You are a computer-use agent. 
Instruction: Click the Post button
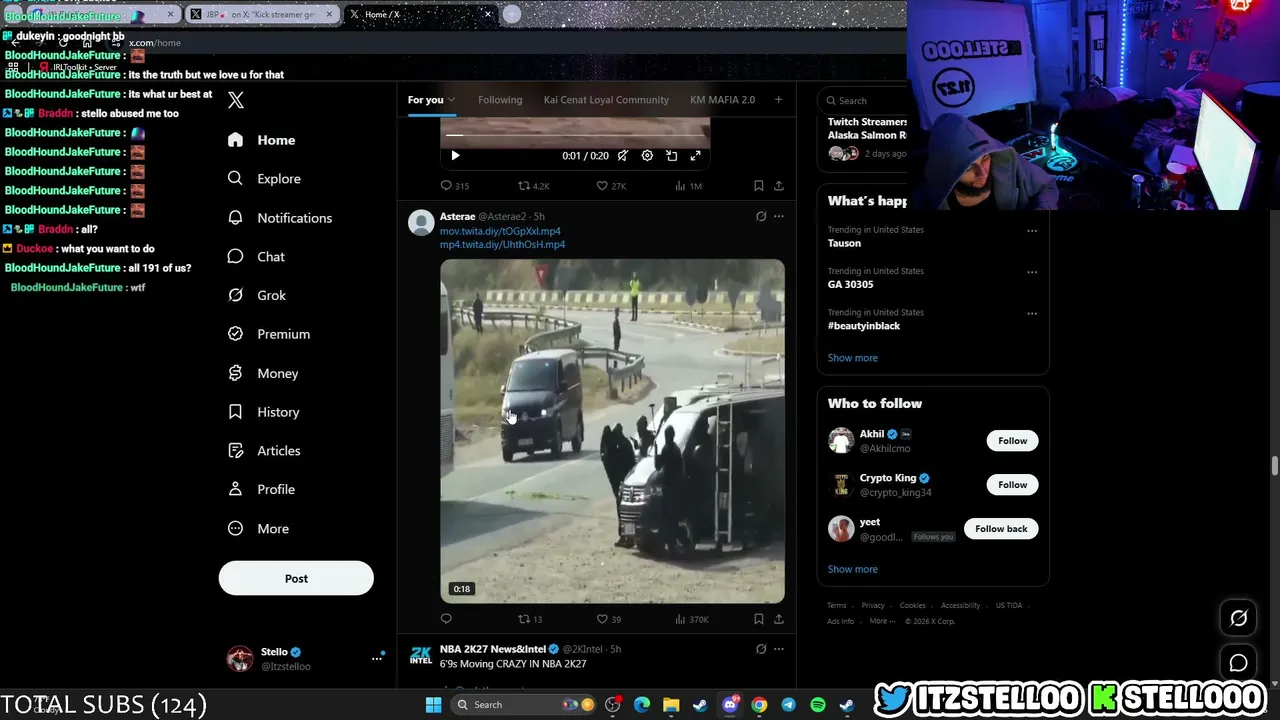click(x=296, y=578)
